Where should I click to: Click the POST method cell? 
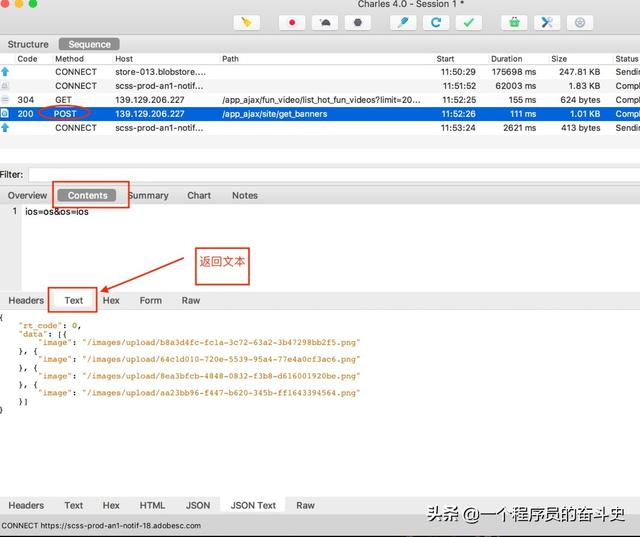pos(65,114)
